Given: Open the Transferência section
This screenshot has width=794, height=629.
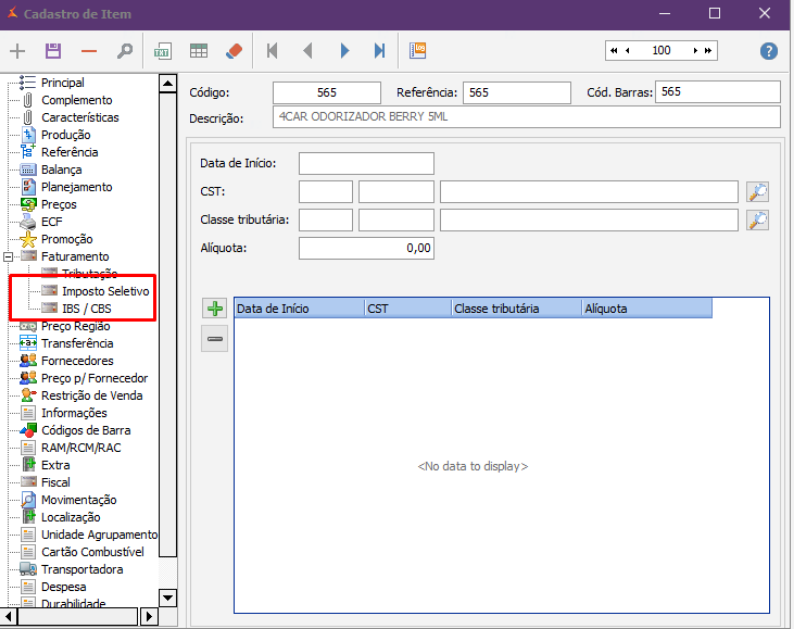Looking at the screenshot, I should click(77, 343).
